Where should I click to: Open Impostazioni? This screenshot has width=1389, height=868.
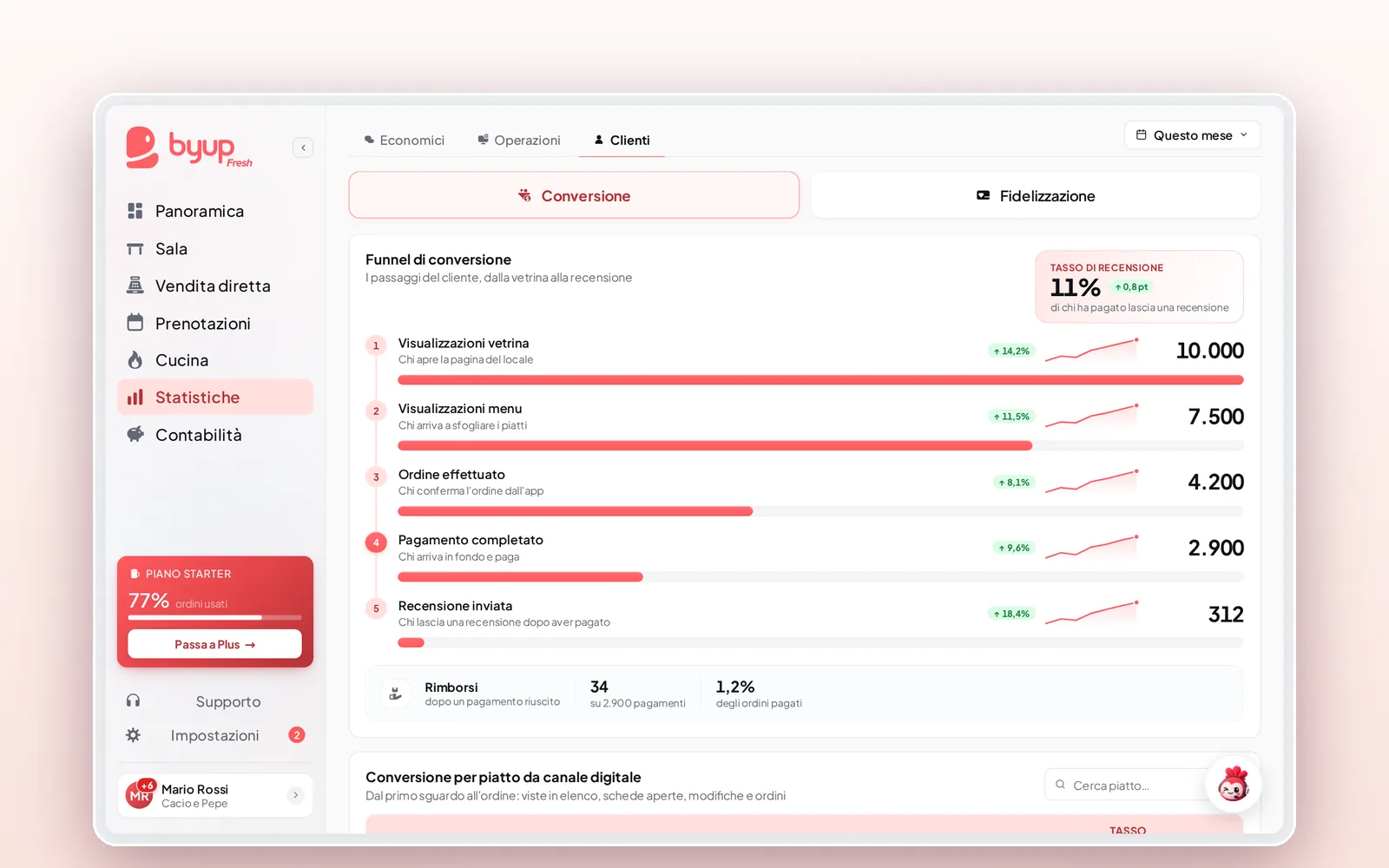pos(215,735)
